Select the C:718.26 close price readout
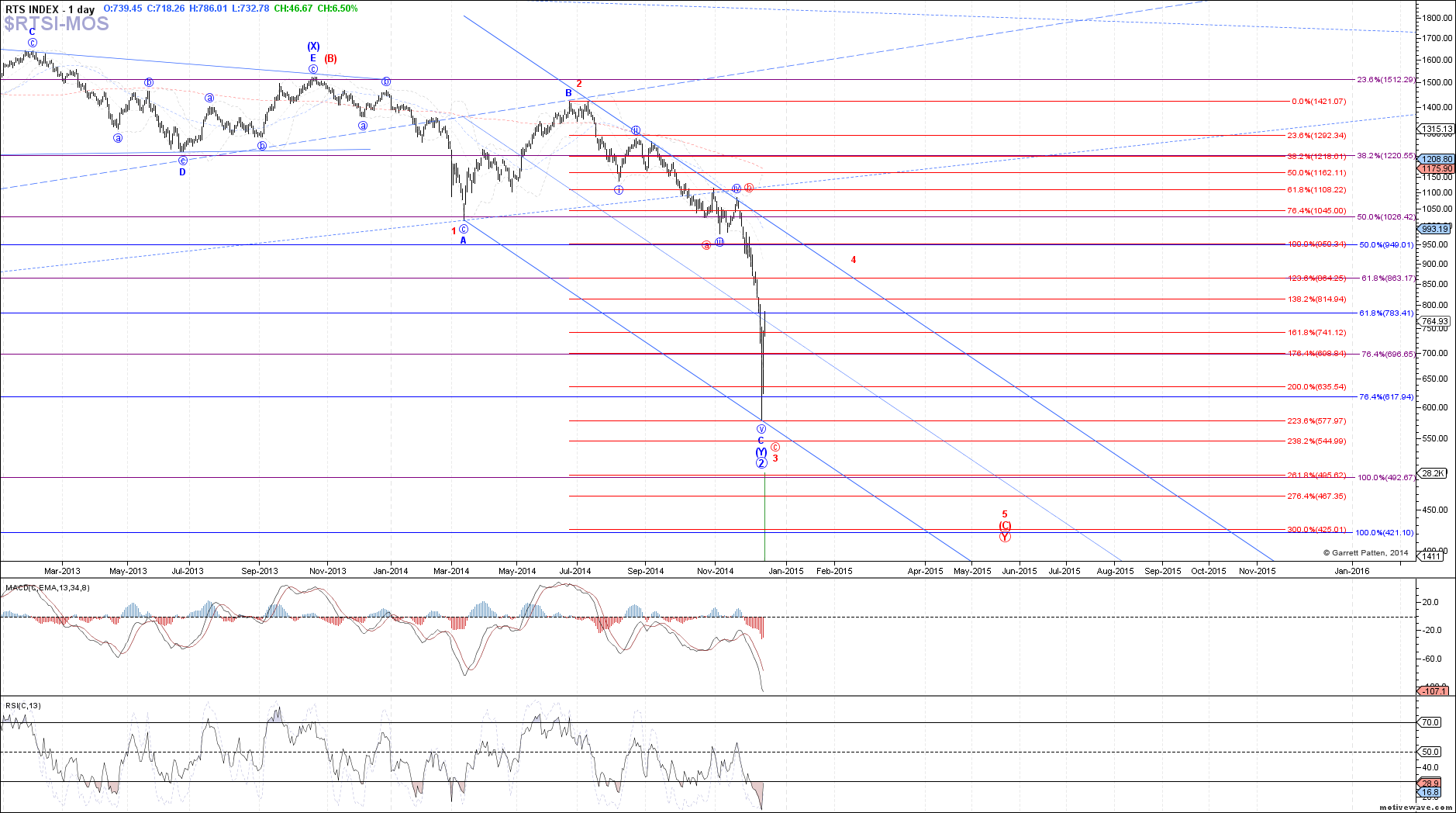This screenshot has width=1456, height=813. tap(166, 9)
